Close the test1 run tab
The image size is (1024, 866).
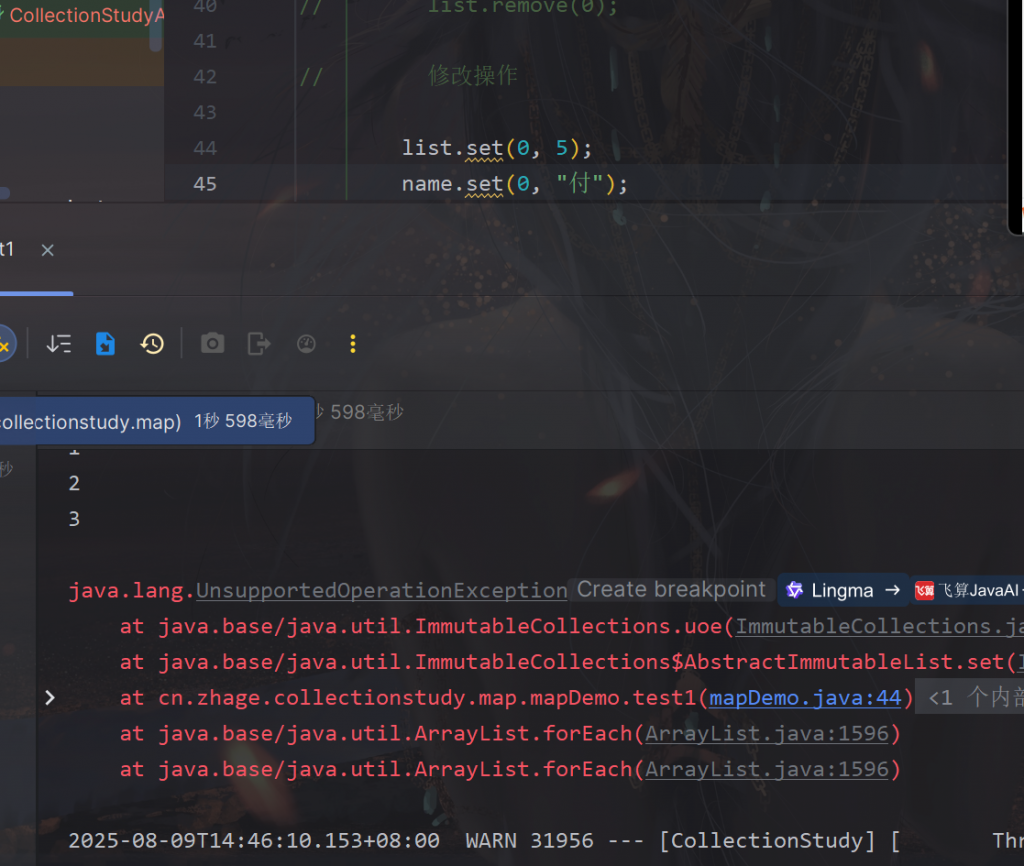coord(47,250)
